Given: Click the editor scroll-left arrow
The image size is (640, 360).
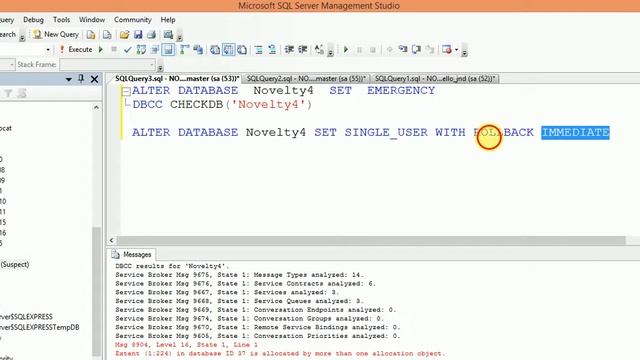Looking at the screenshot, I should pos(112,240).
